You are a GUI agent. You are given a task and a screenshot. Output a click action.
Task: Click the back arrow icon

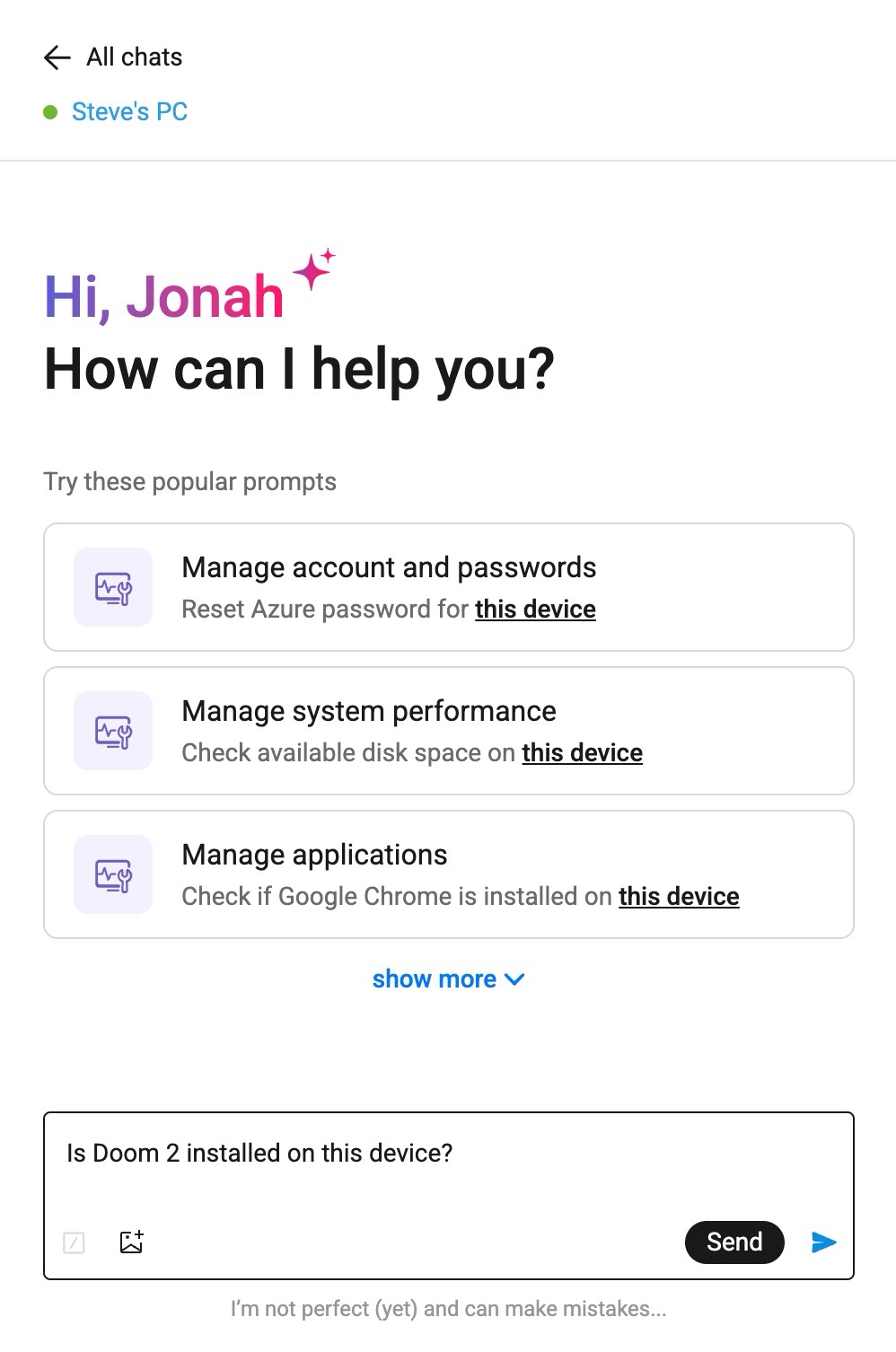[x=57, y=57]
